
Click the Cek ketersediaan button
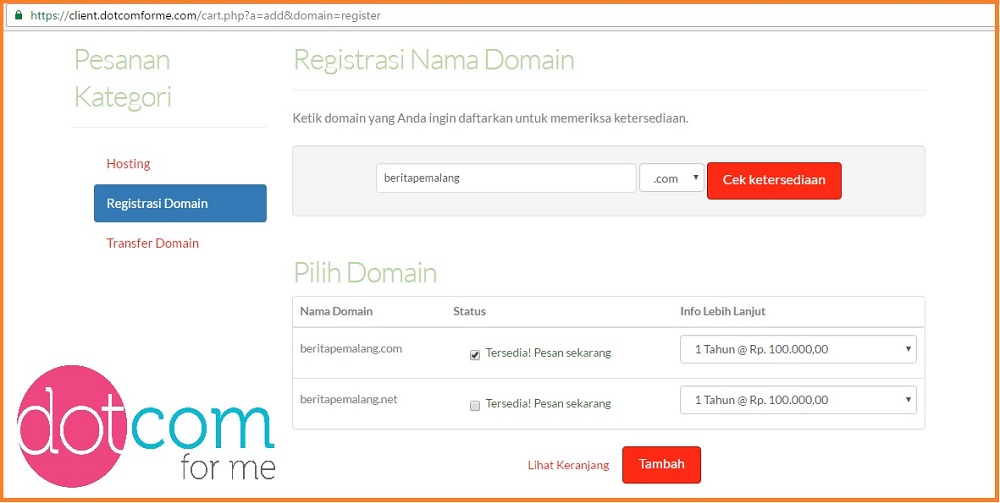tap(774, 180)
